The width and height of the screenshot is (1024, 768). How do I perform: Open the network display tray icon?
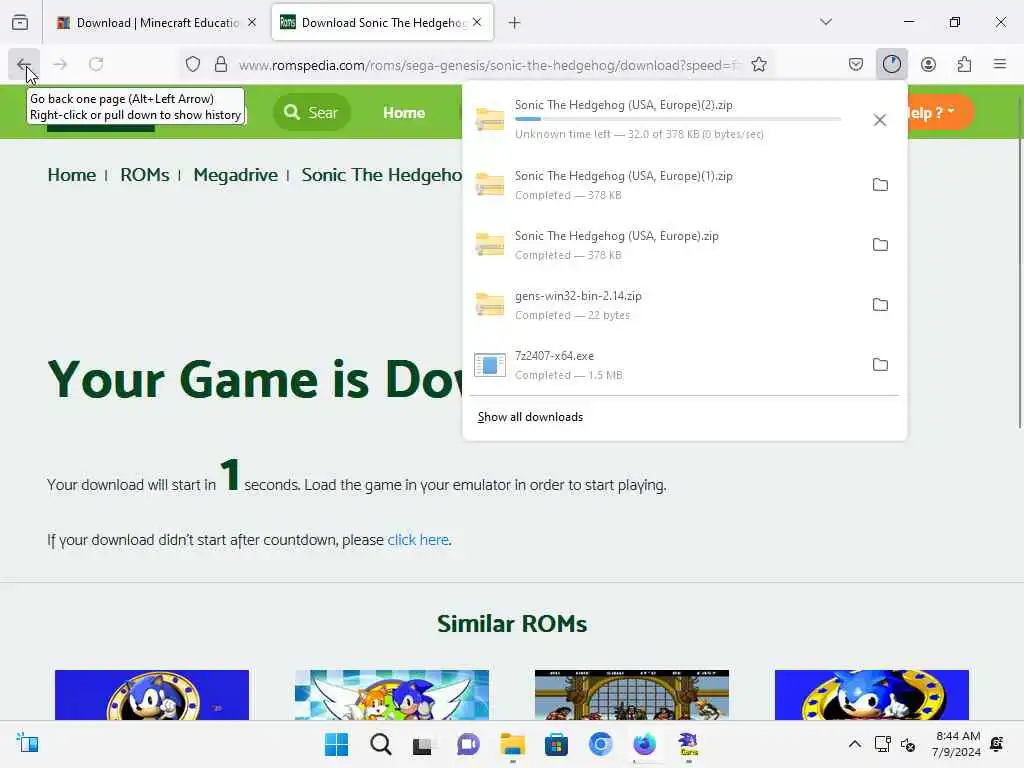(882, 744)
